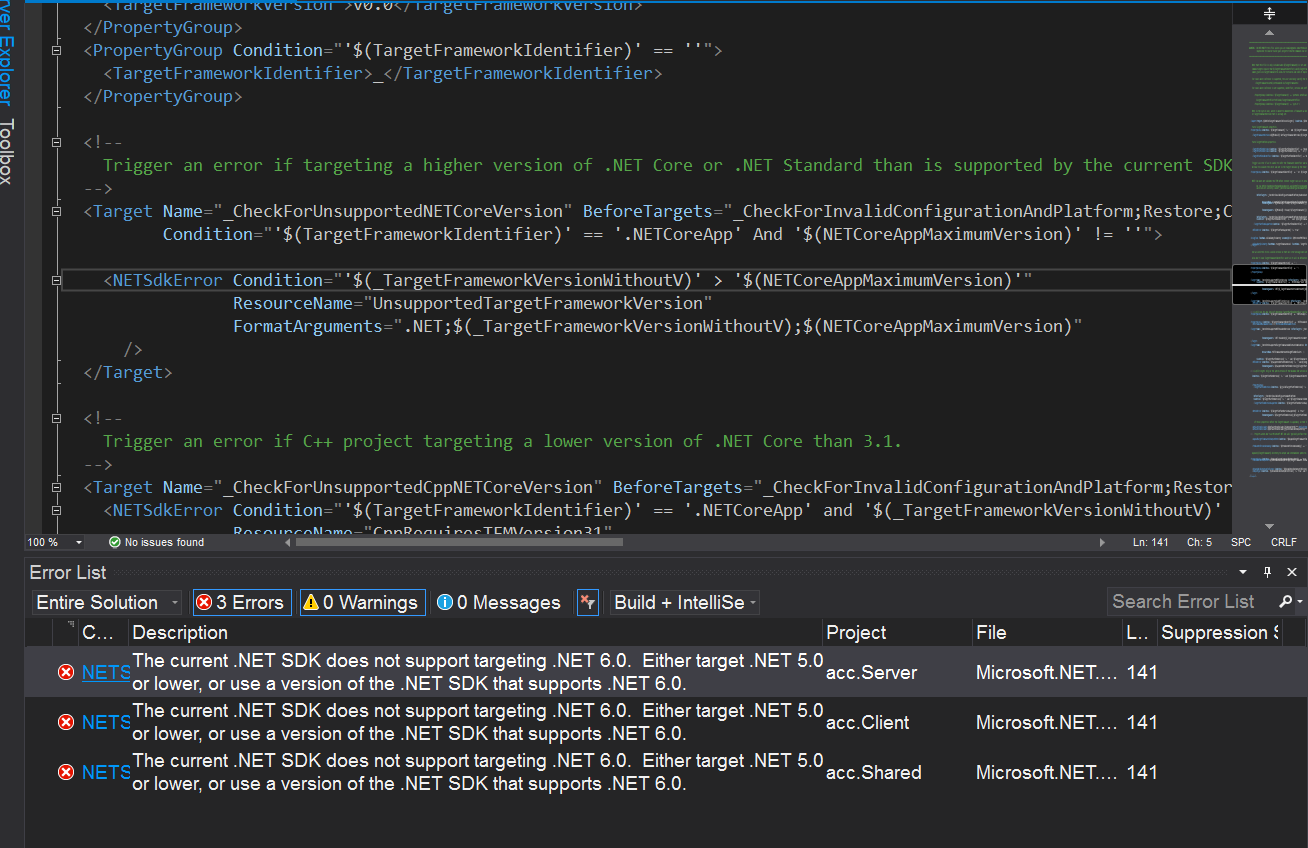The image size is (1308, 848).
Task: Click the Ch: 5 character indicator
Action: pyautogui.click(x=1199, y=542)
